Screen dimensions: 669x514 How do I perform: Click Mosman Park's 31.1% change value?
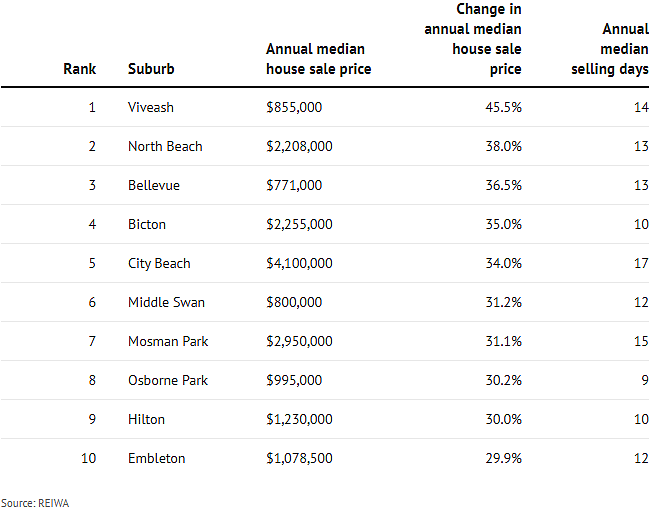(503, 341)
